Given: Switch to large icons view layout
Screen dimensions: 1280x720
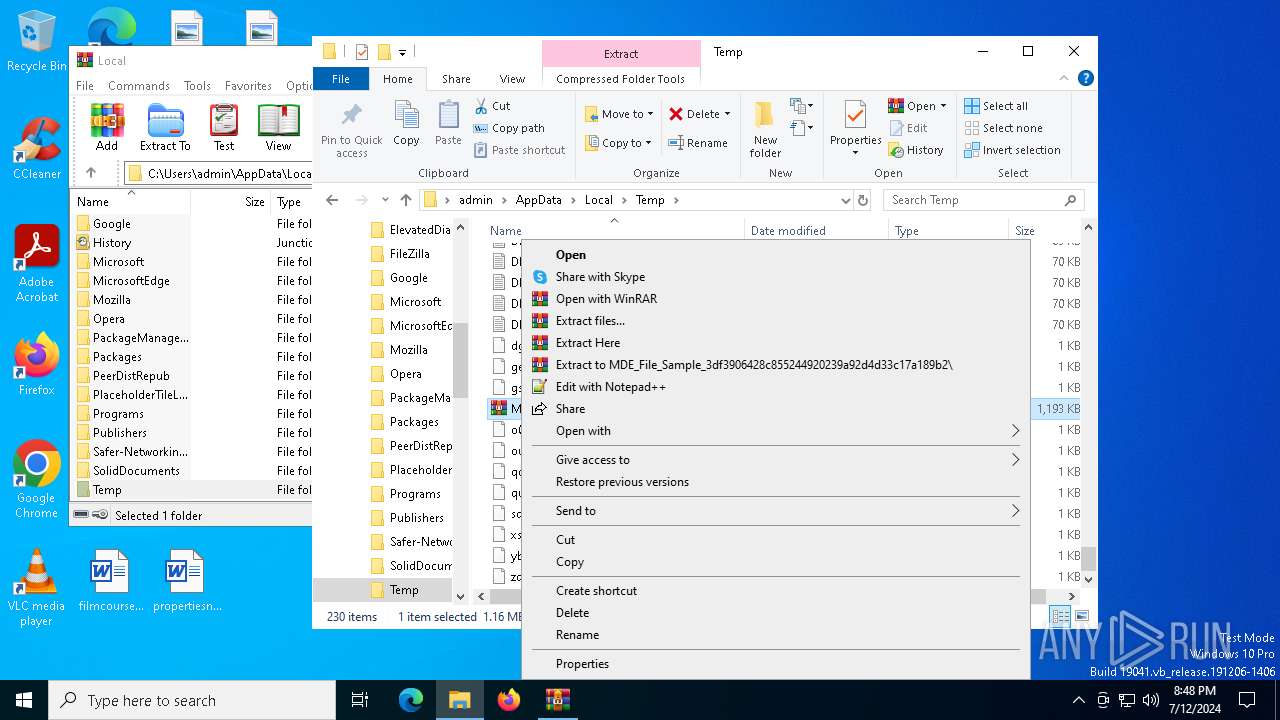Looking at the screenshot, I should tap(1082, 616).
